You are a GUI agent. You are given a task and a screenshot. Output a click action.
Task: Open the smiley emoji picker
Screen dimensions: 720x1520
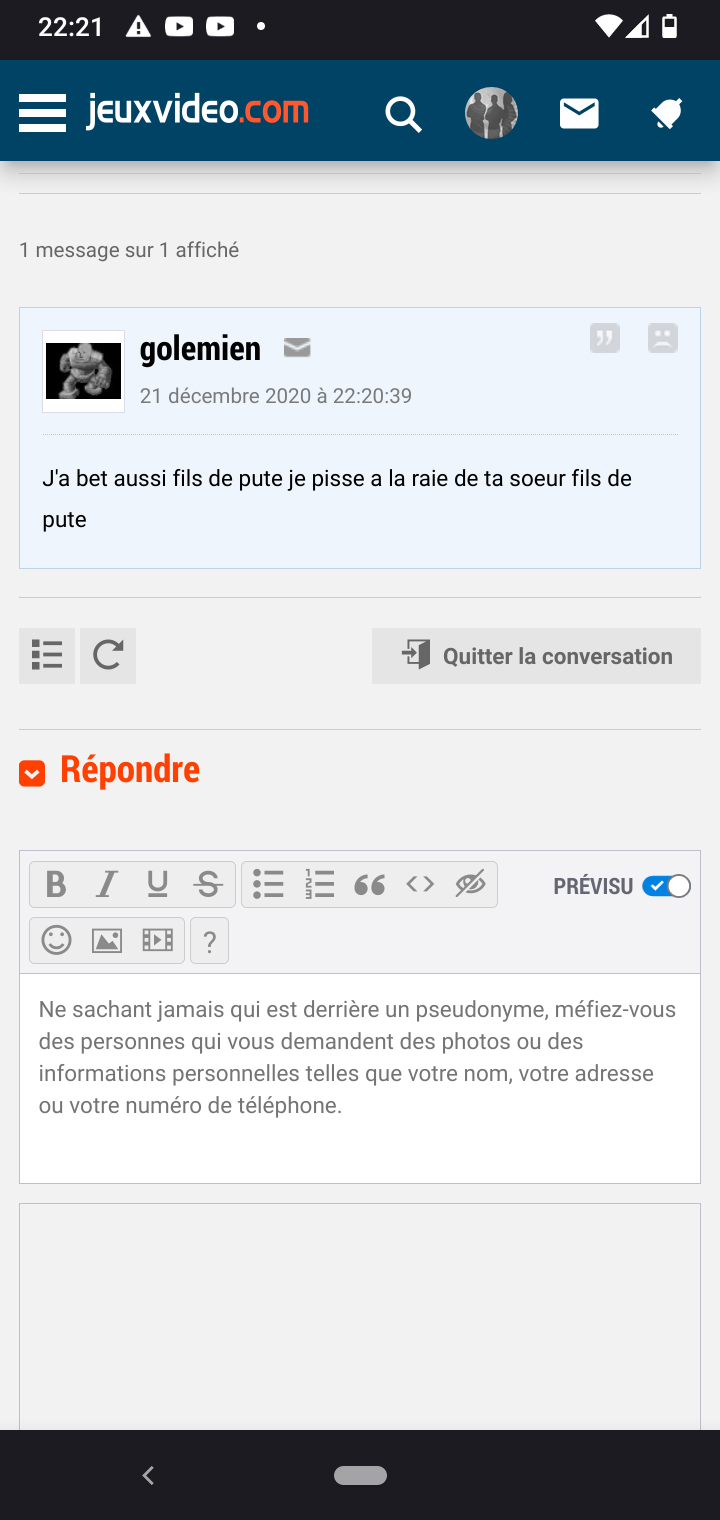click(x=57, y=941)
